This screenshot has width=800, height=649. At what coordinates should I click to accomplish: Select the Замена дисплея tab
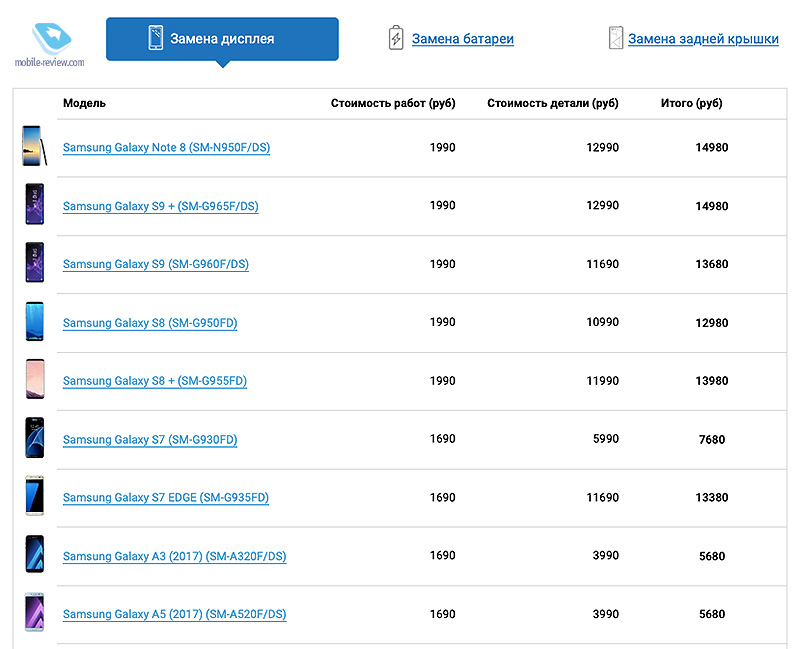coord(222,39)
